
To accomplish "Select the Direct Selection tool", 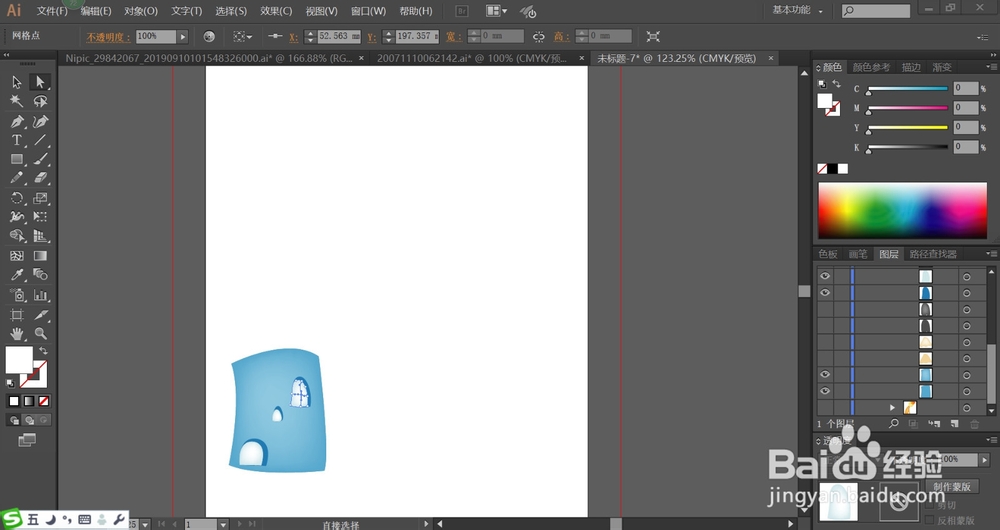I will click(40, 82).
